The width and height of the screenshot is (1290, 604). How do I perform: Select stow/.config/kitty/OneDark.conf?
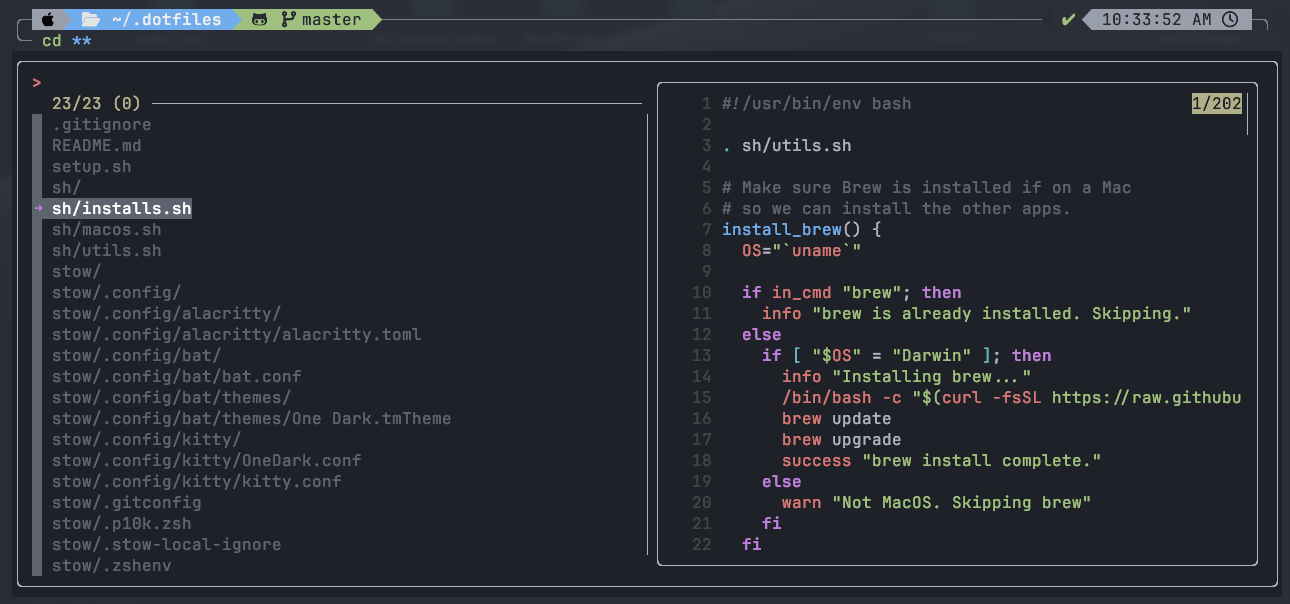coord(207,460)
